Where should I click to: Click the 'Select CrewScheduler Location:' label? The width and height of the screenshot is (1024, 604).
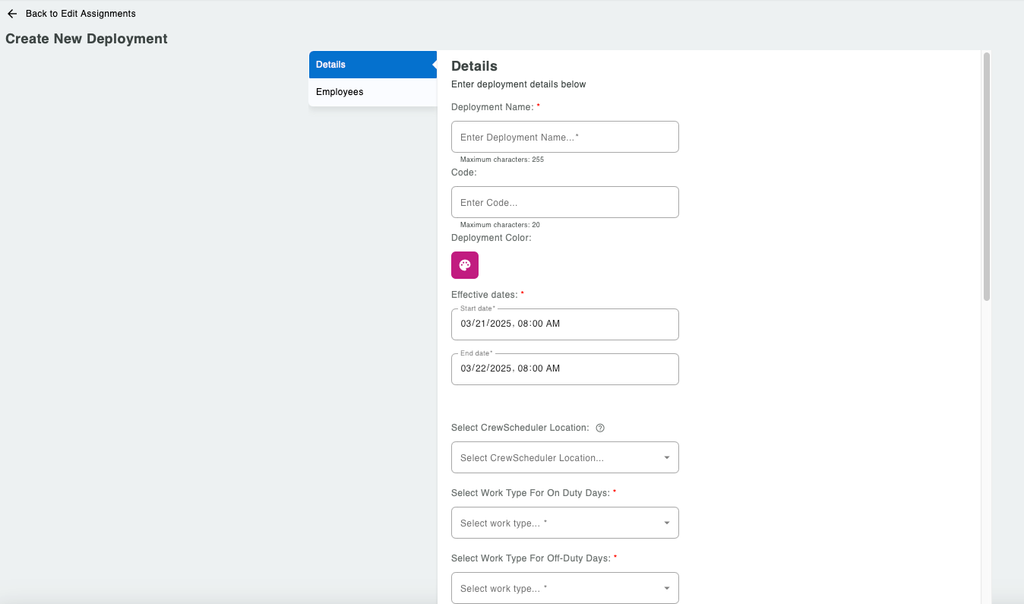tap(520, 428)
